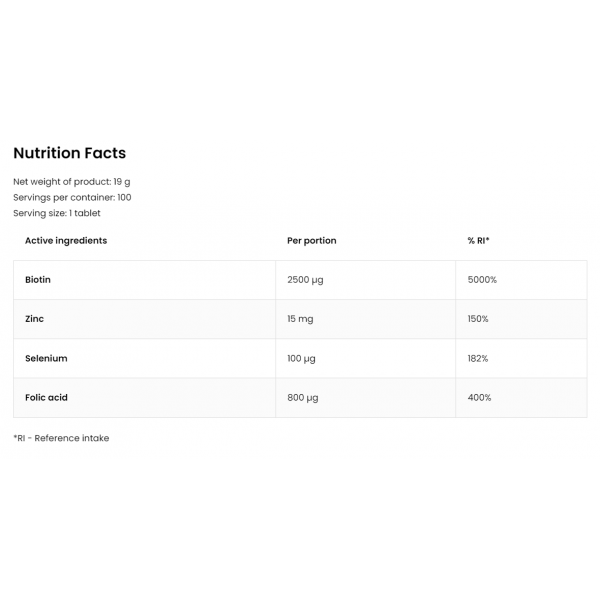This screenshot has height=600, width=600.
Task: Click the Active ingredients column header
Action: click(66, 241)
